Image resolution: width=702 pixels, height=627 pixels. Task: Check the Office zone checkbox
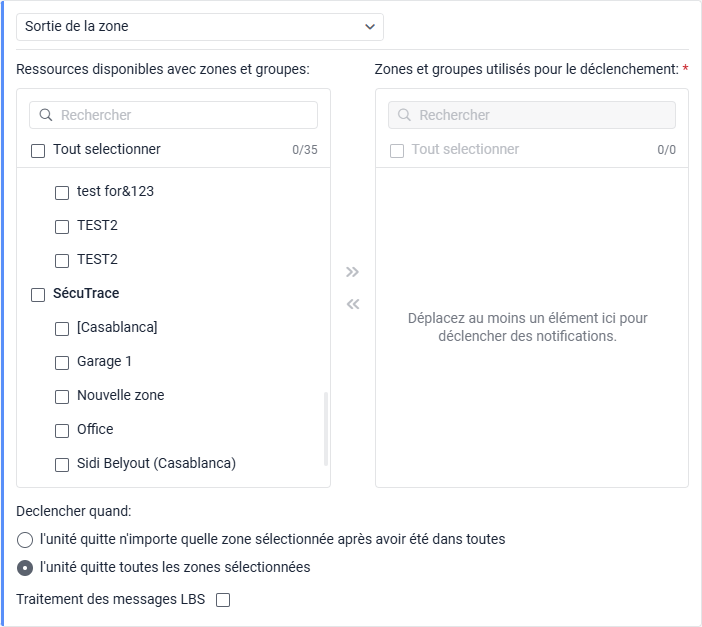(62, 430)
